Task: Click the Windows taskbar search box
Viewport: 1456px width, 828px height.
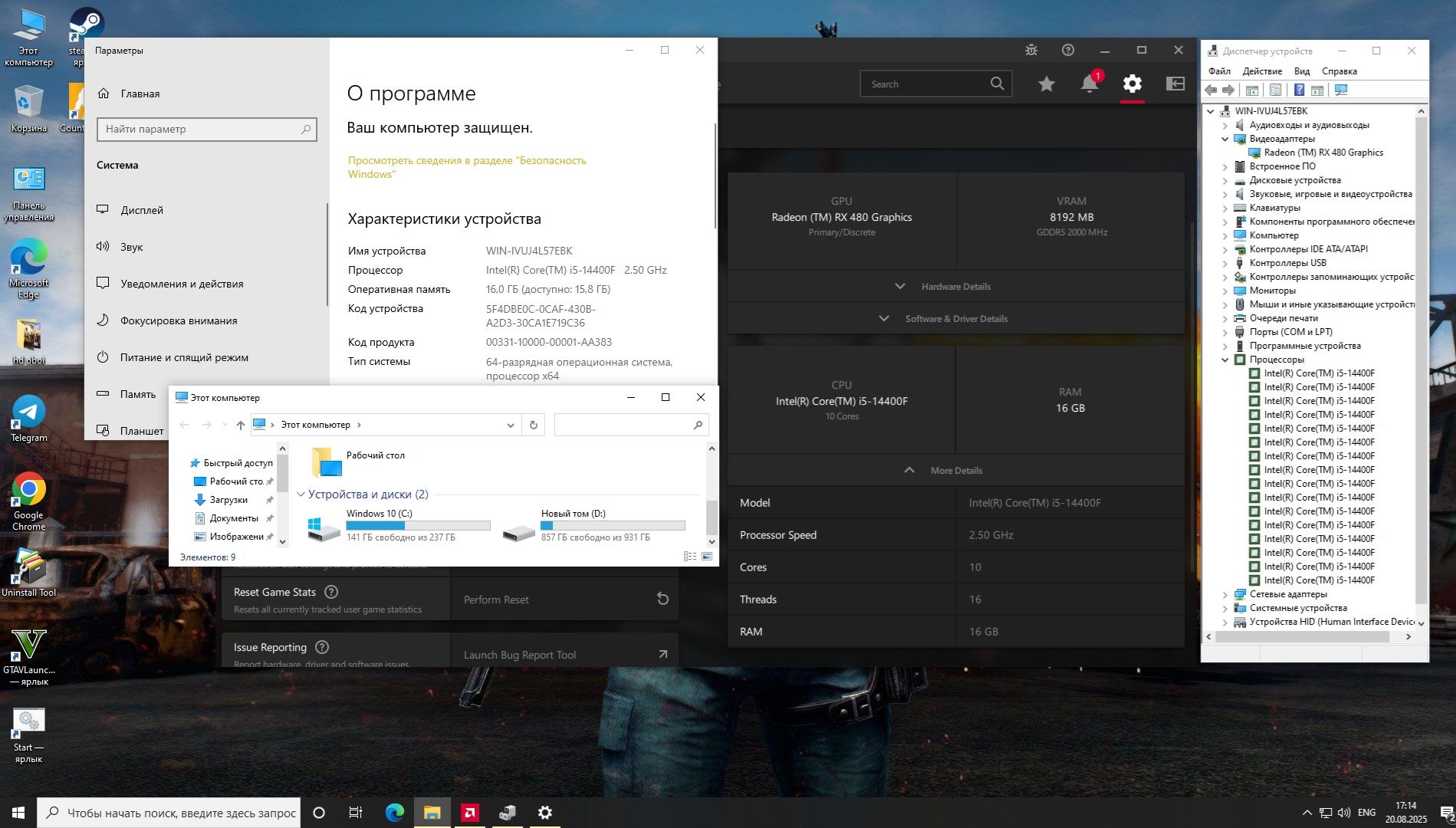Action: click(x=169, y=813)
